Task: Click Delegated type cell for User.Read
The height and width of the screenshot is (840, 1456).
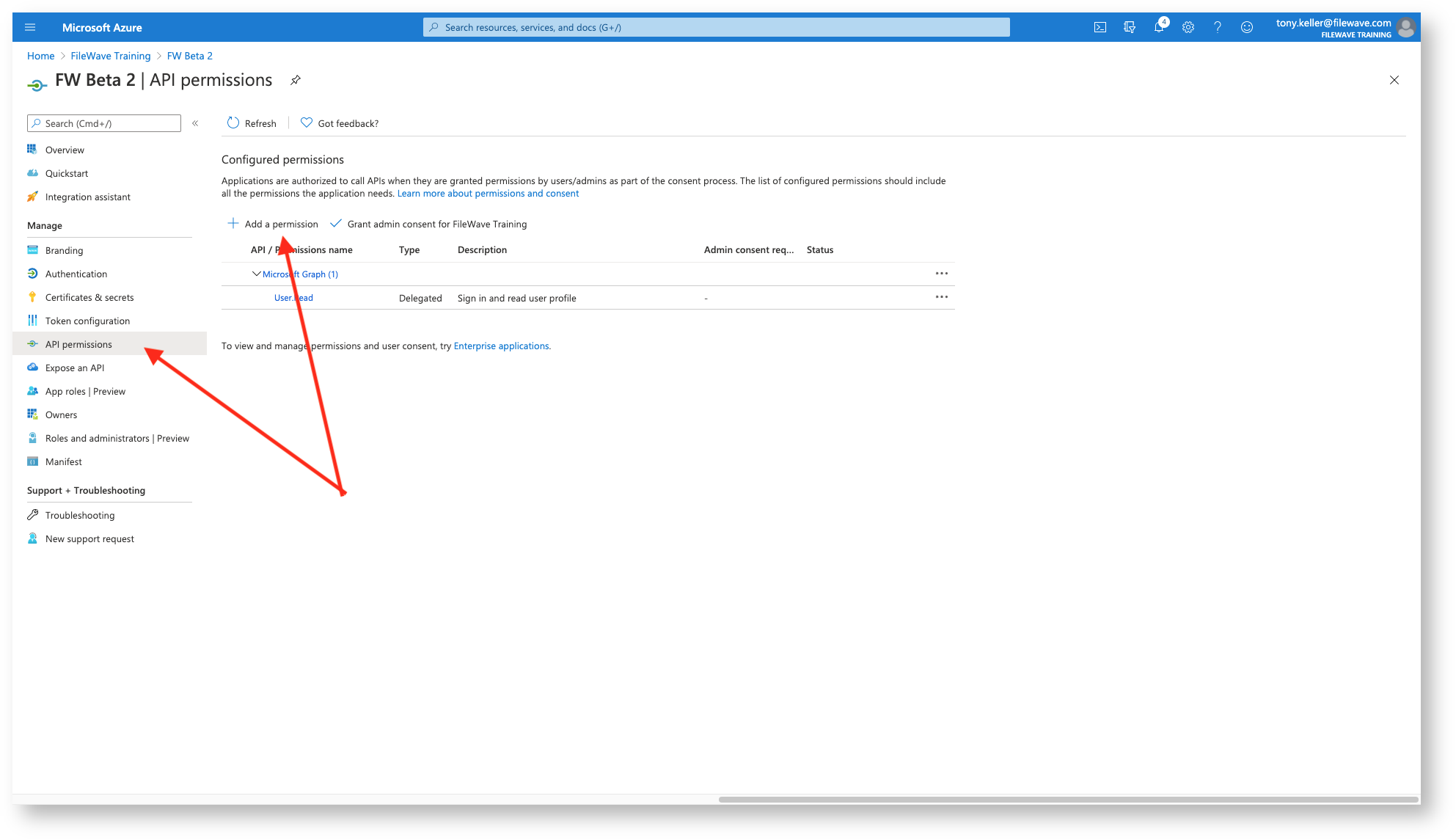Action: point(420,298)
